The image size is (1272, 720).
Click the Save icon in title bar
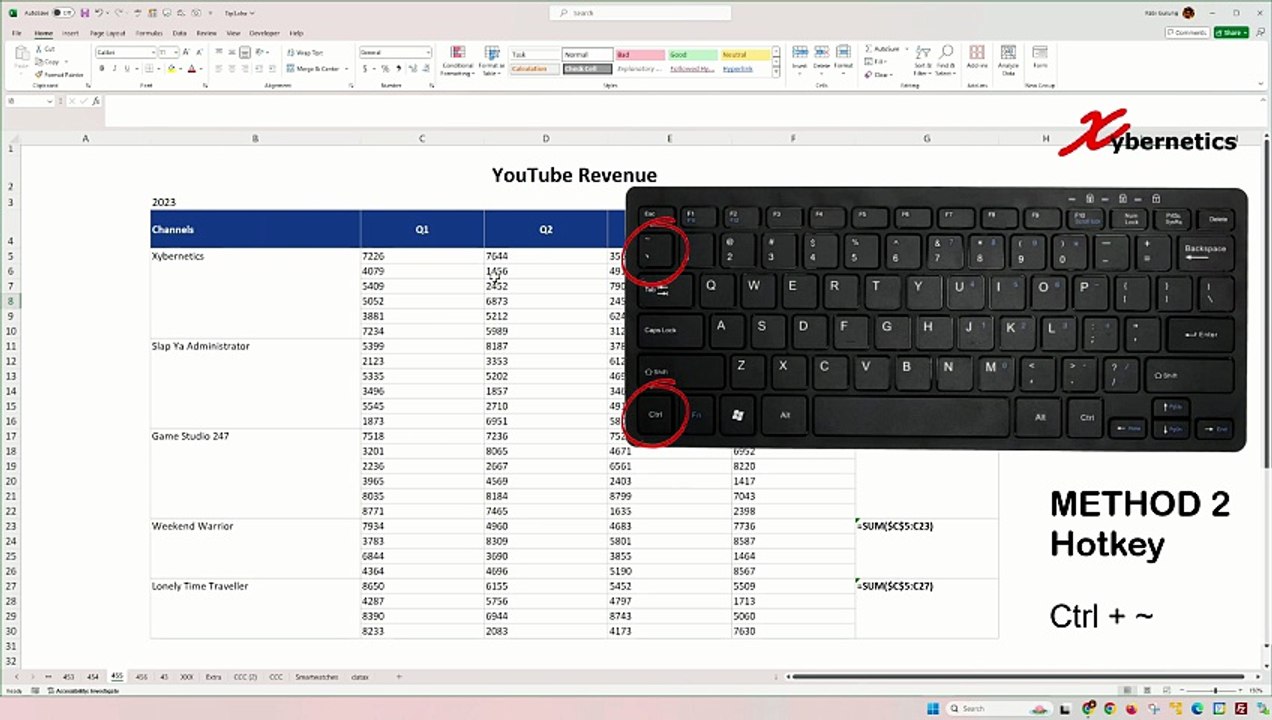(x=85, y=13)
